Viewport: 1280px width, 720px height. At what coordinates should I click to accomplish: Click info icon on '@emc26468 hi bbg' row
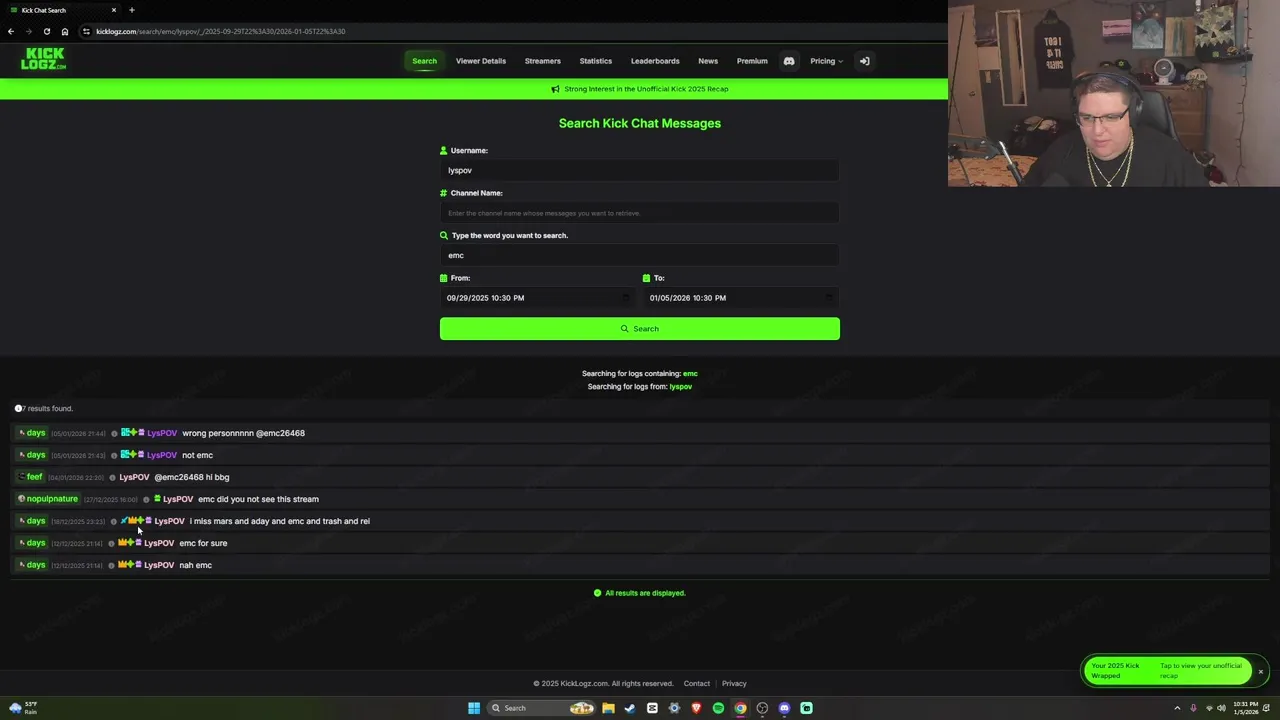point(112,477)
